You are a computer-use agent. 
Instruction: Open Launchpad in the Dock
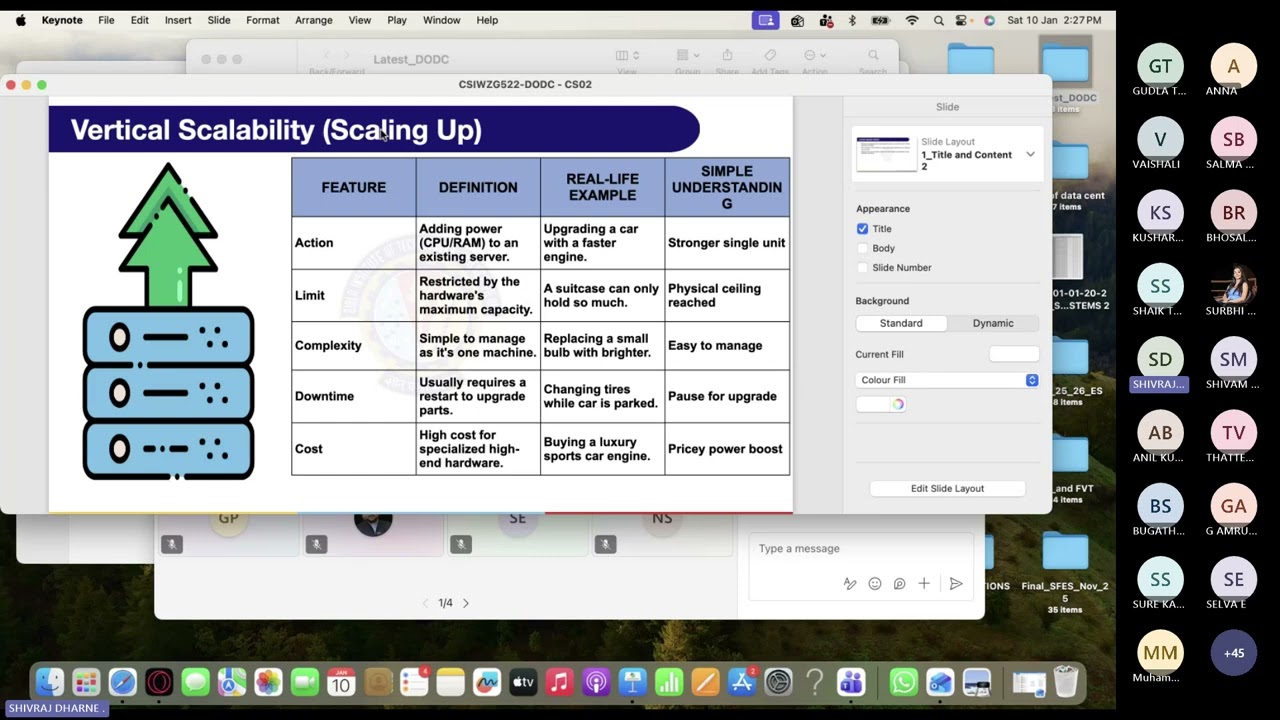86,683
